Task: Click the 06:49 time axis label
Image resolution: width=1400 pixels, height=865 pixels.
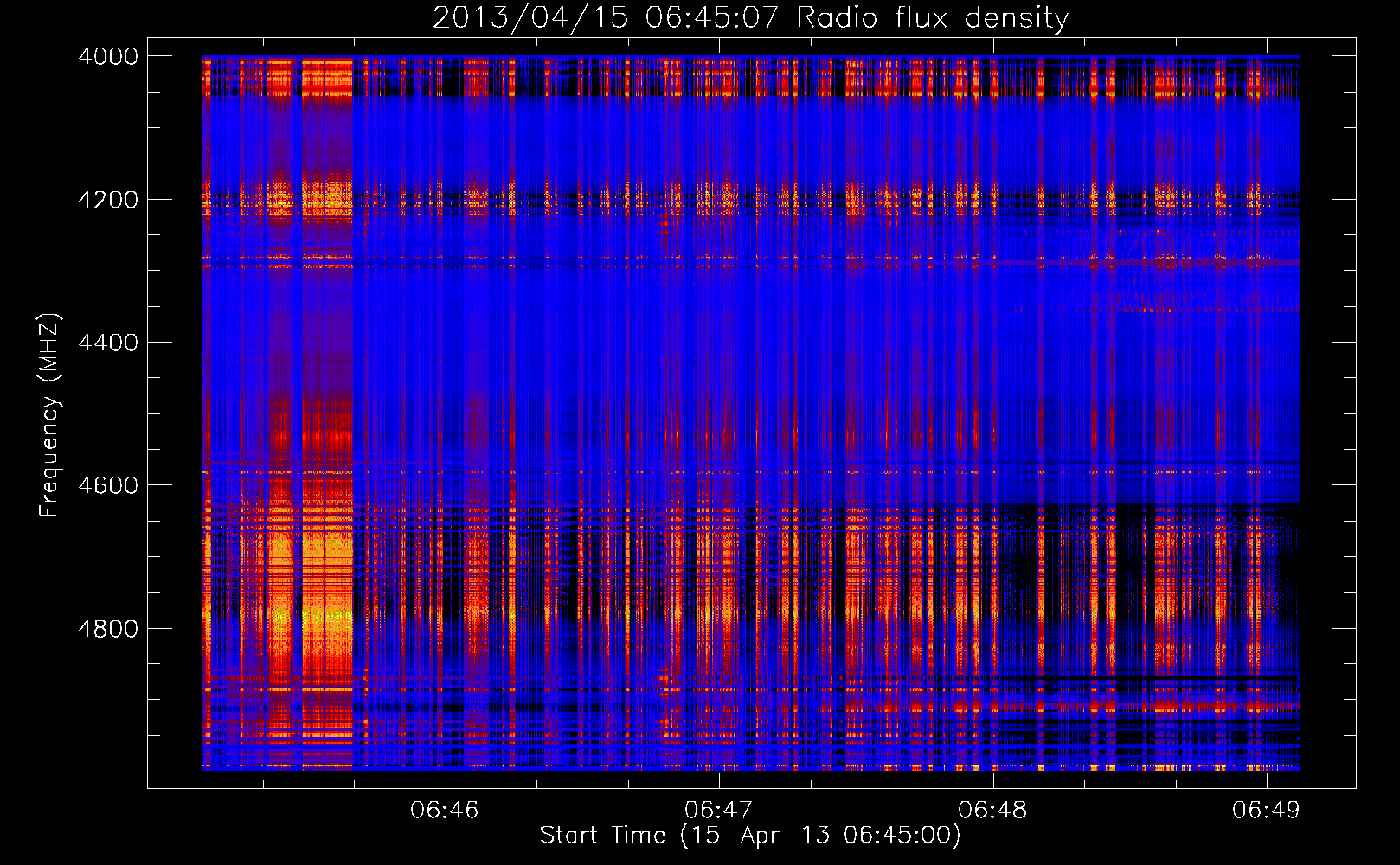Action: (x=1266, y=810)
